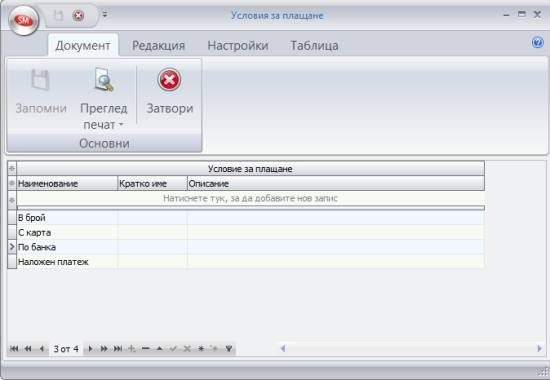
Task: Click the new record row to add an entry
Action: [x=250, y=198]
